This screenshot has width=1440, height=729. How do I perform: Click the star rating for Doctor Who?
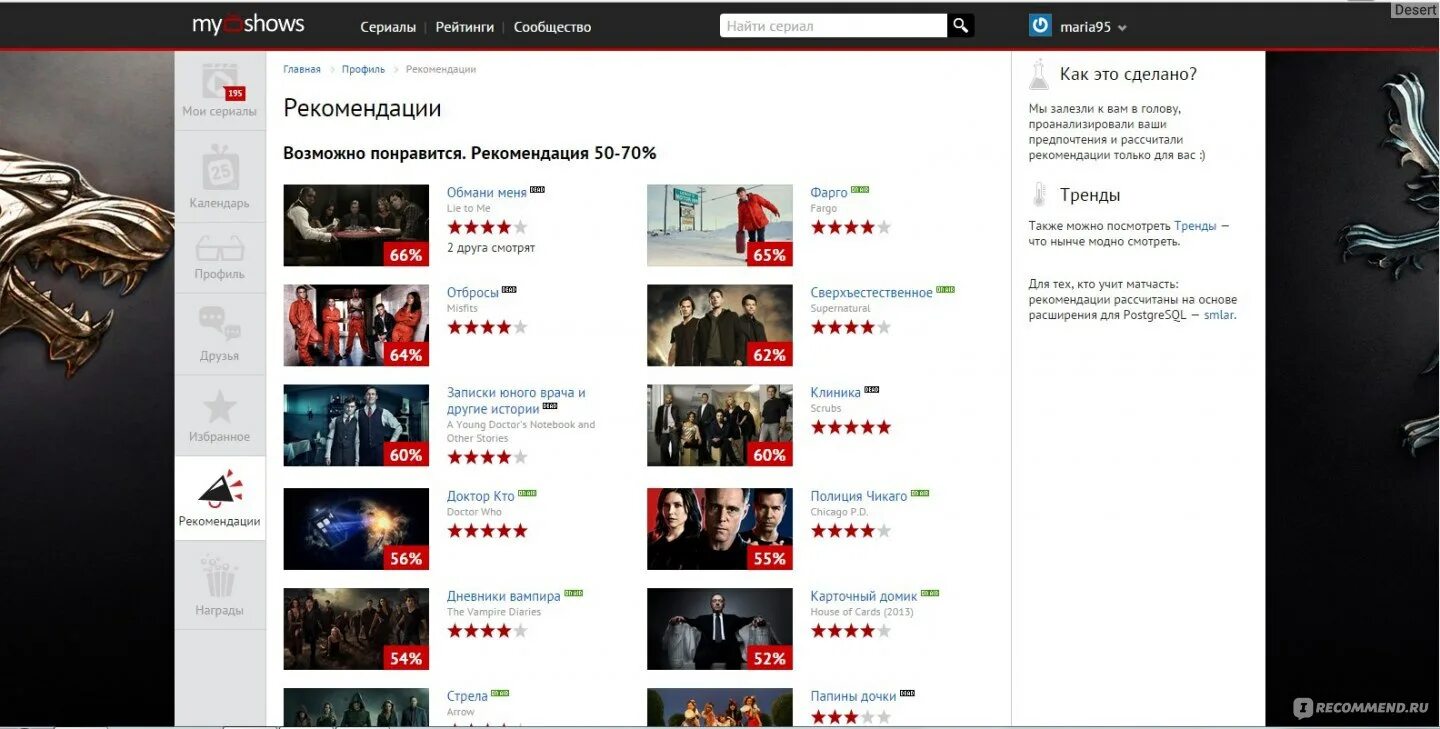(487, 531)
